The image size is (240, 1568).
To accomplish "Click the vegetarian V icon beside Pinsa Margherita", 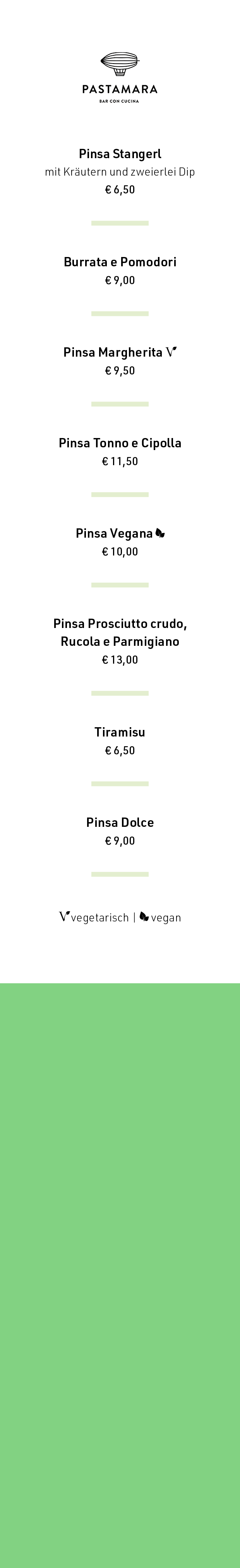I will (171, 352).
